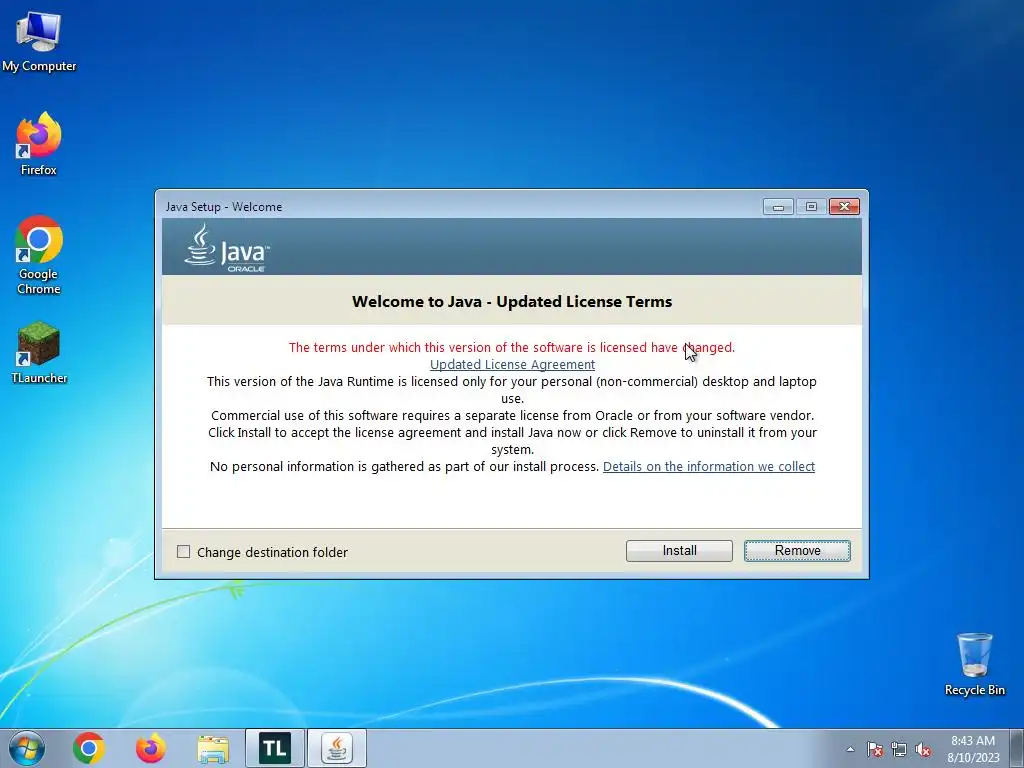Select the Google Chrome desktop shortcut

39,255
